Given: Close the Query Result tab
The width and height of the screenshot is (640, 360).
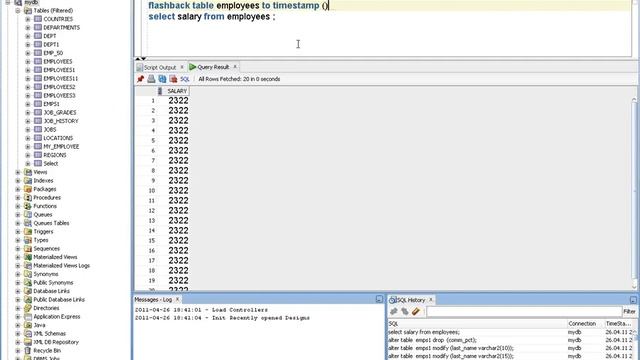Looking at the screenshot, I should (235, 67).
